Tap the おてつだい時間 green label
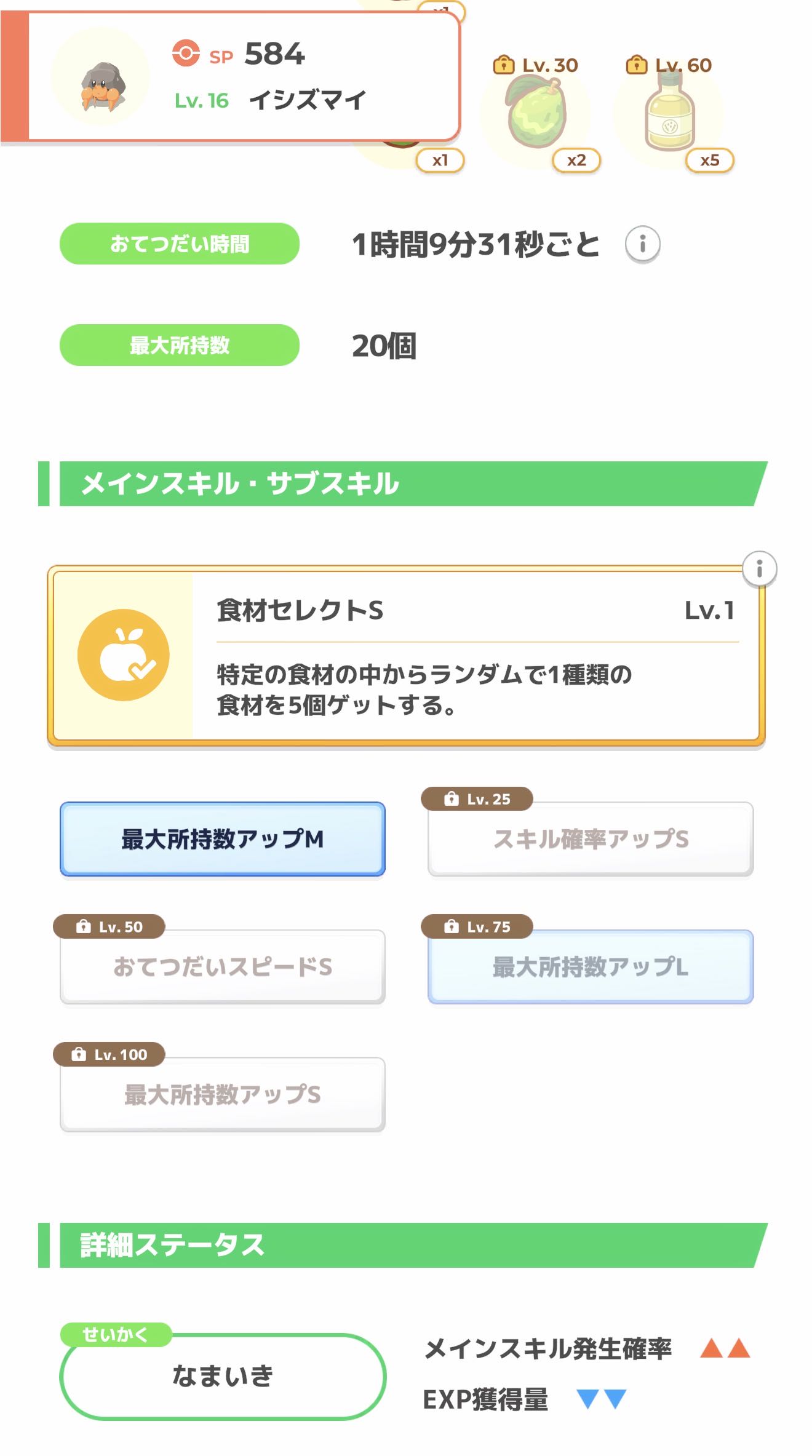Viewport: 812px width, 1456px height. [179, 244]
